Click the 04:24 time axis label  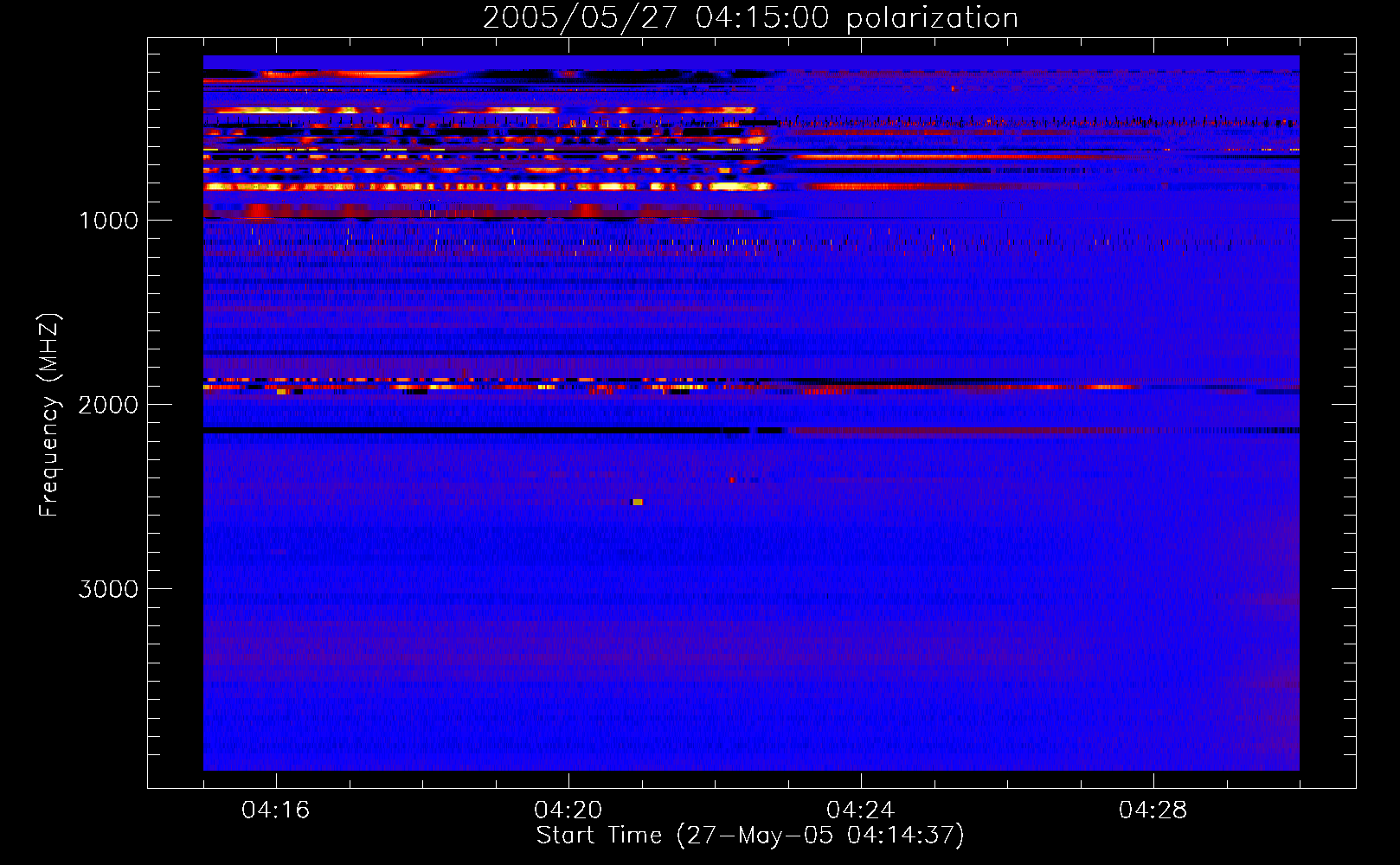point(861,811)
